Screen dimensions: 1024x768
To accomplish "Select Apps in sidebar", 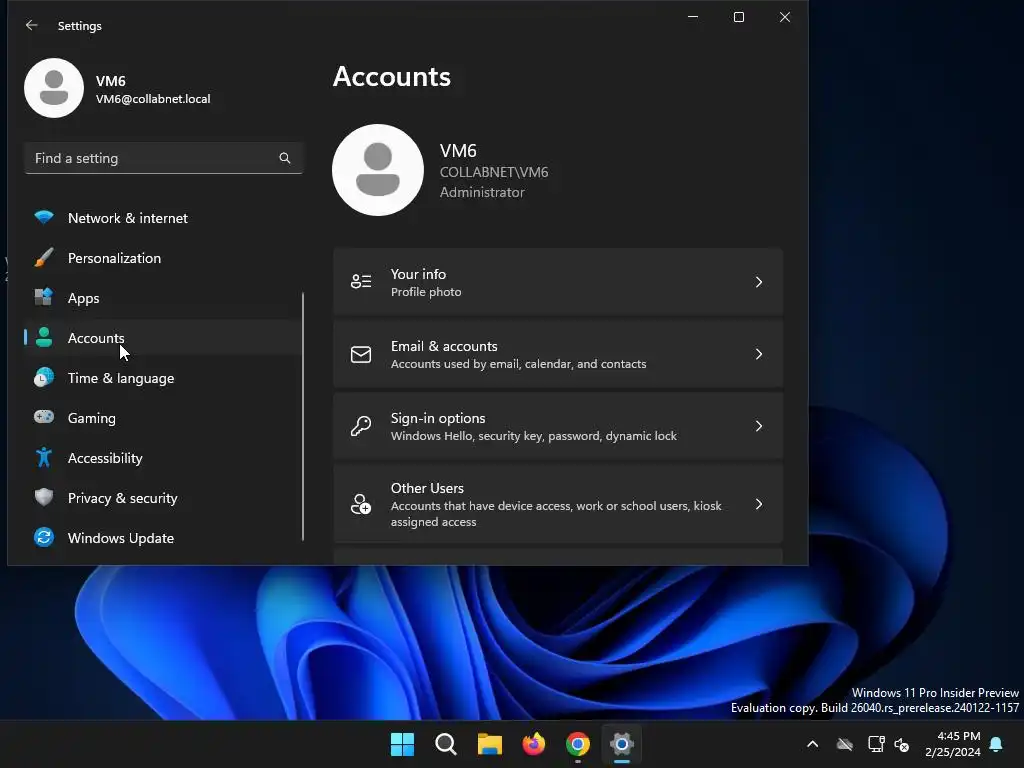I will 163,298.
